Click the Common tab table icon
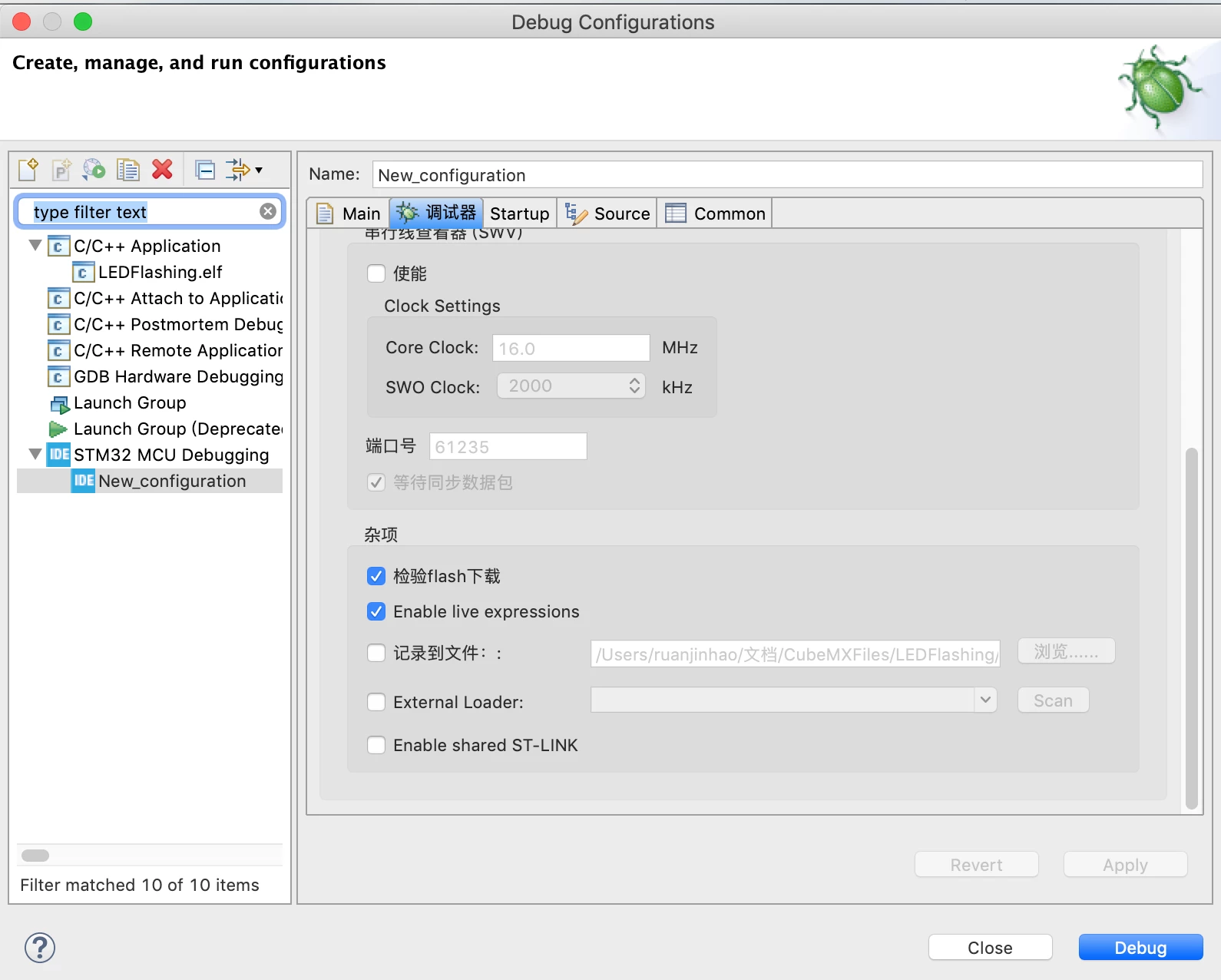Screen dimensions: 1221x980 [x=676, y=213]
